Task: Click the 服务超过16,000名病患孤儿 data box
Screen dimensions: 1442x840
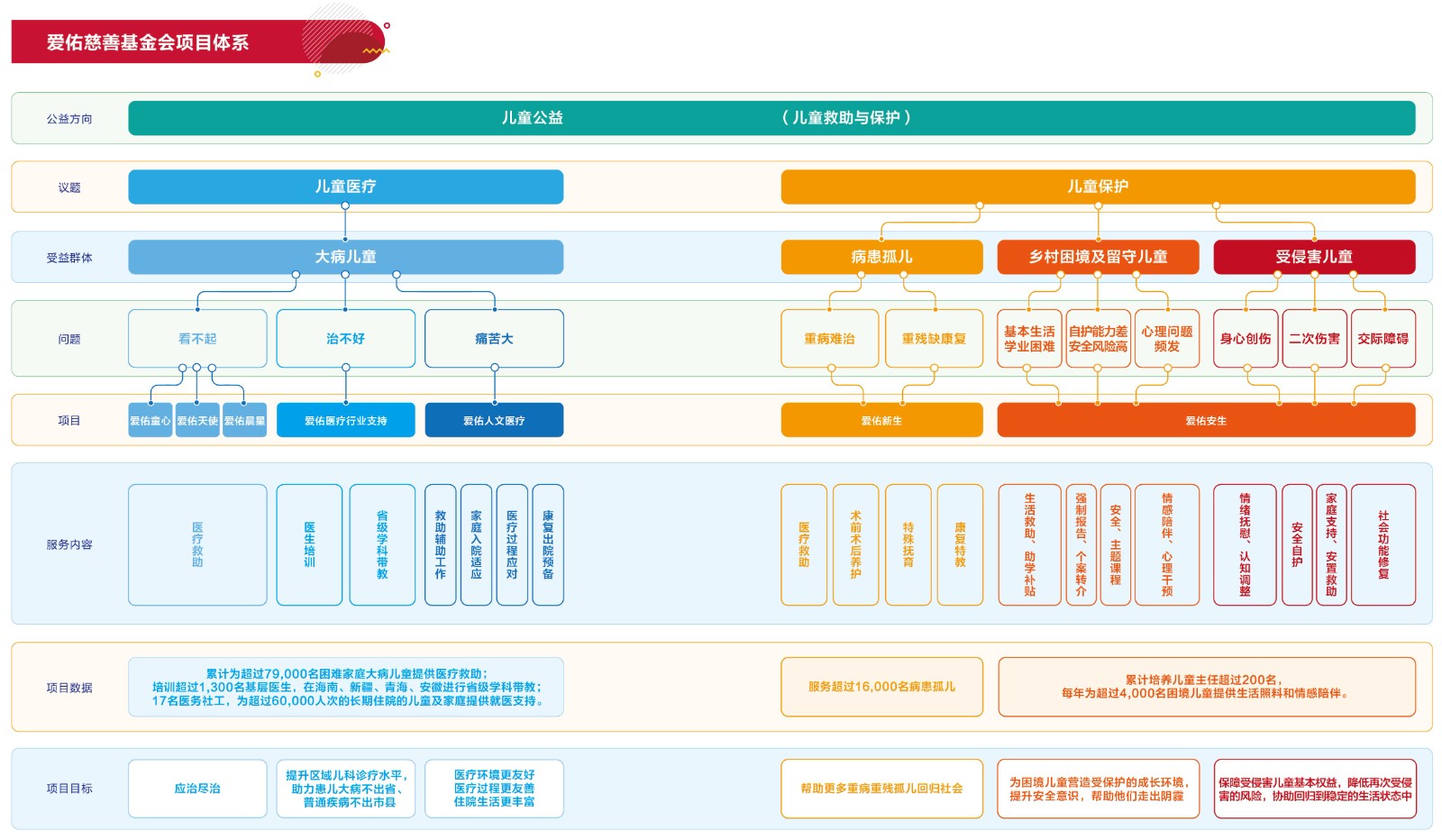Action: point(881,687)
